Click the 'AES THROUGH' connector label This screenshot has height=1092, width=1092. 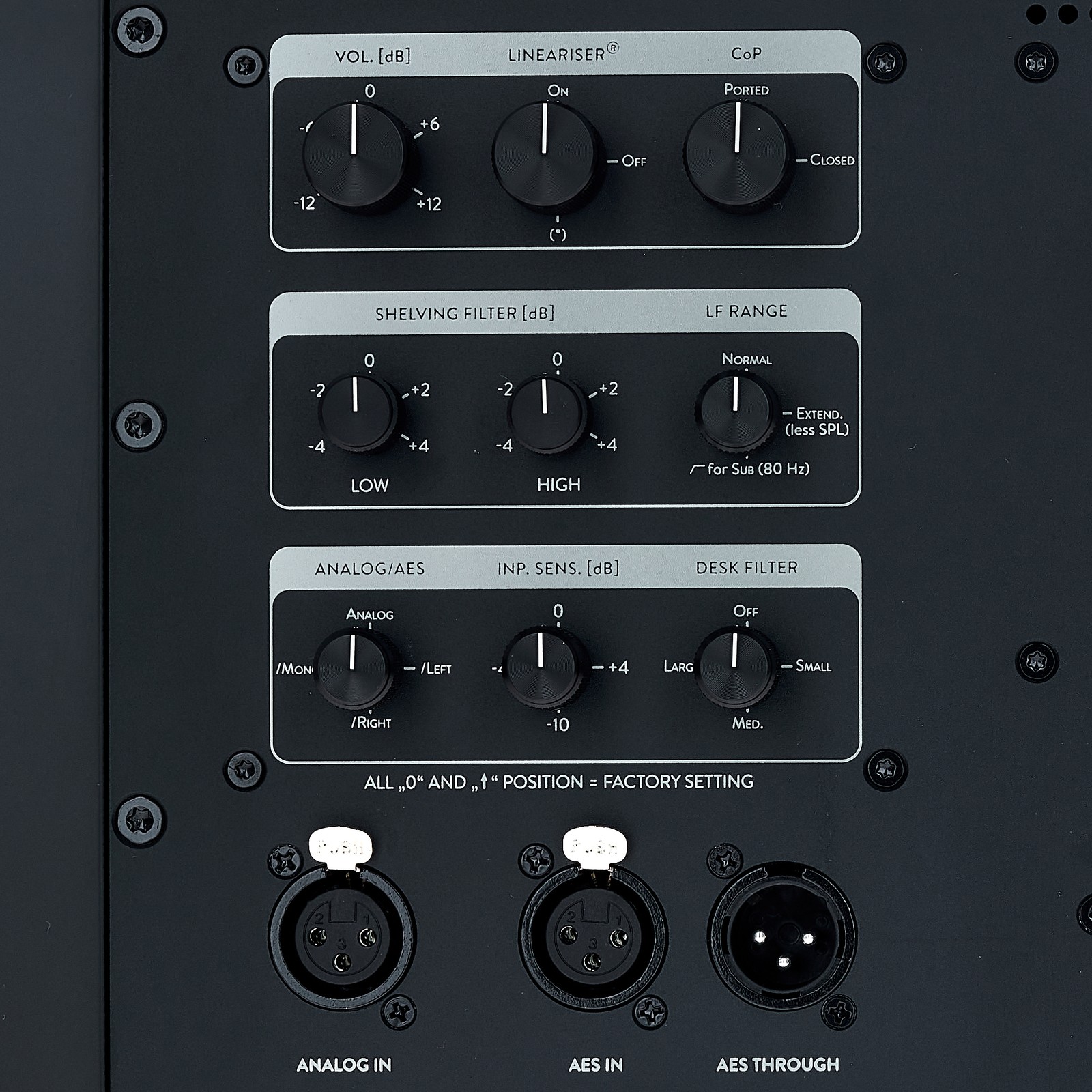pos(777,1065)
